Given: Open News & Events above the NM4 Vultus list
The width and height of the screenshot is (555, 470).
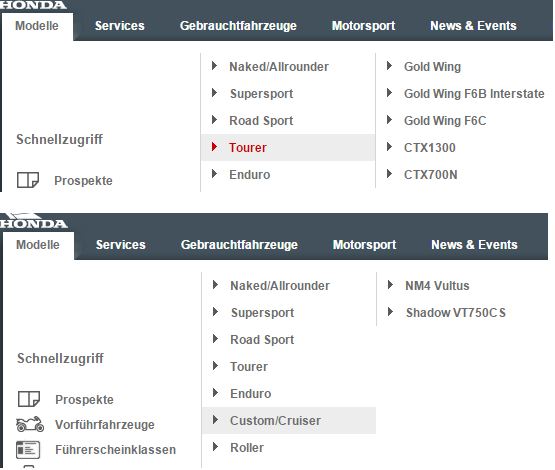Looking at the screenshot, I should (x=474, y=245).
